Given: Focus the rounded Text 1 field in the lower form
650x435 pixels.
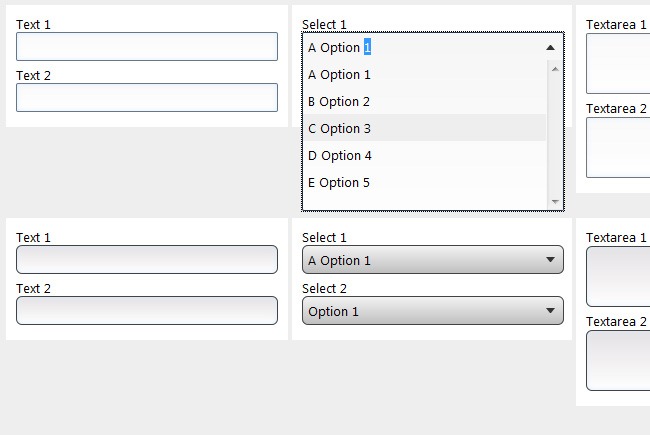Looking at the screenshot, I should coord(147,259).
